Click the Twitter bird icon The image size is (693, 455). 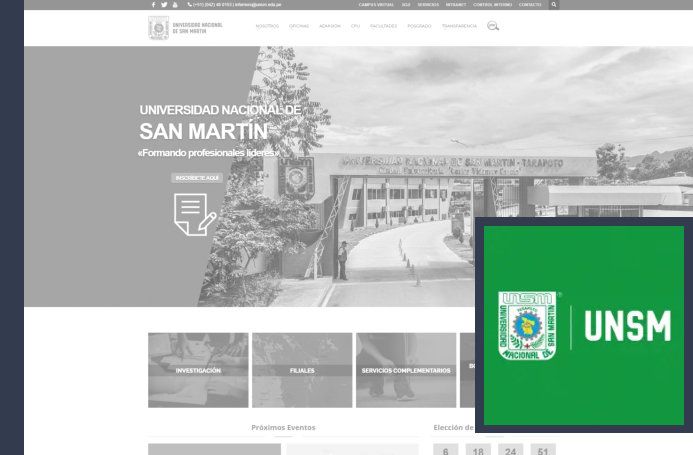pyautogui.click(x=164, y=5)
